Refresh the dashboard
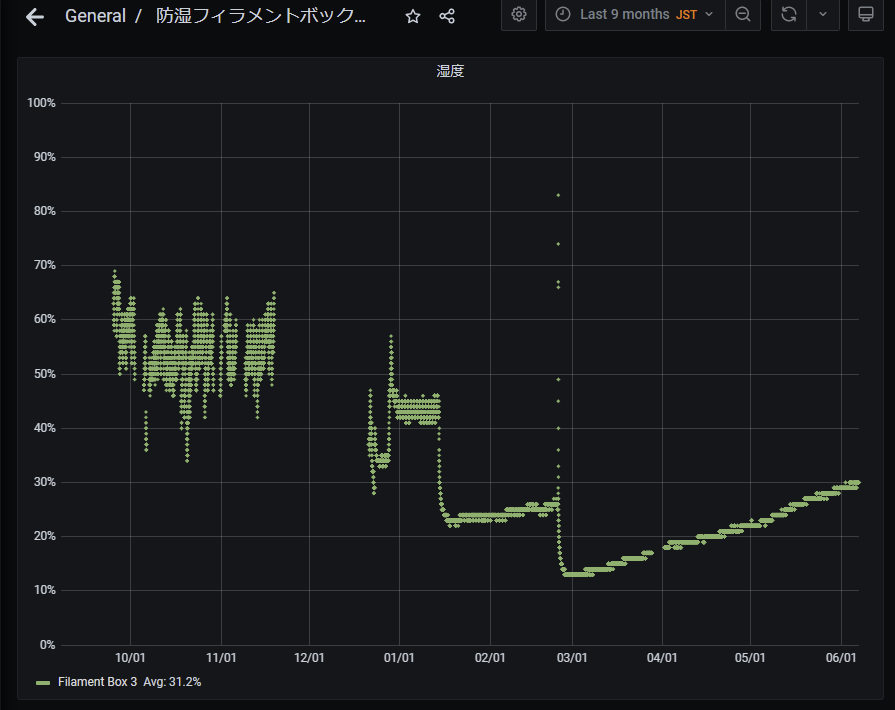This screenshot has width=895, height=710. tap(788, 14)
